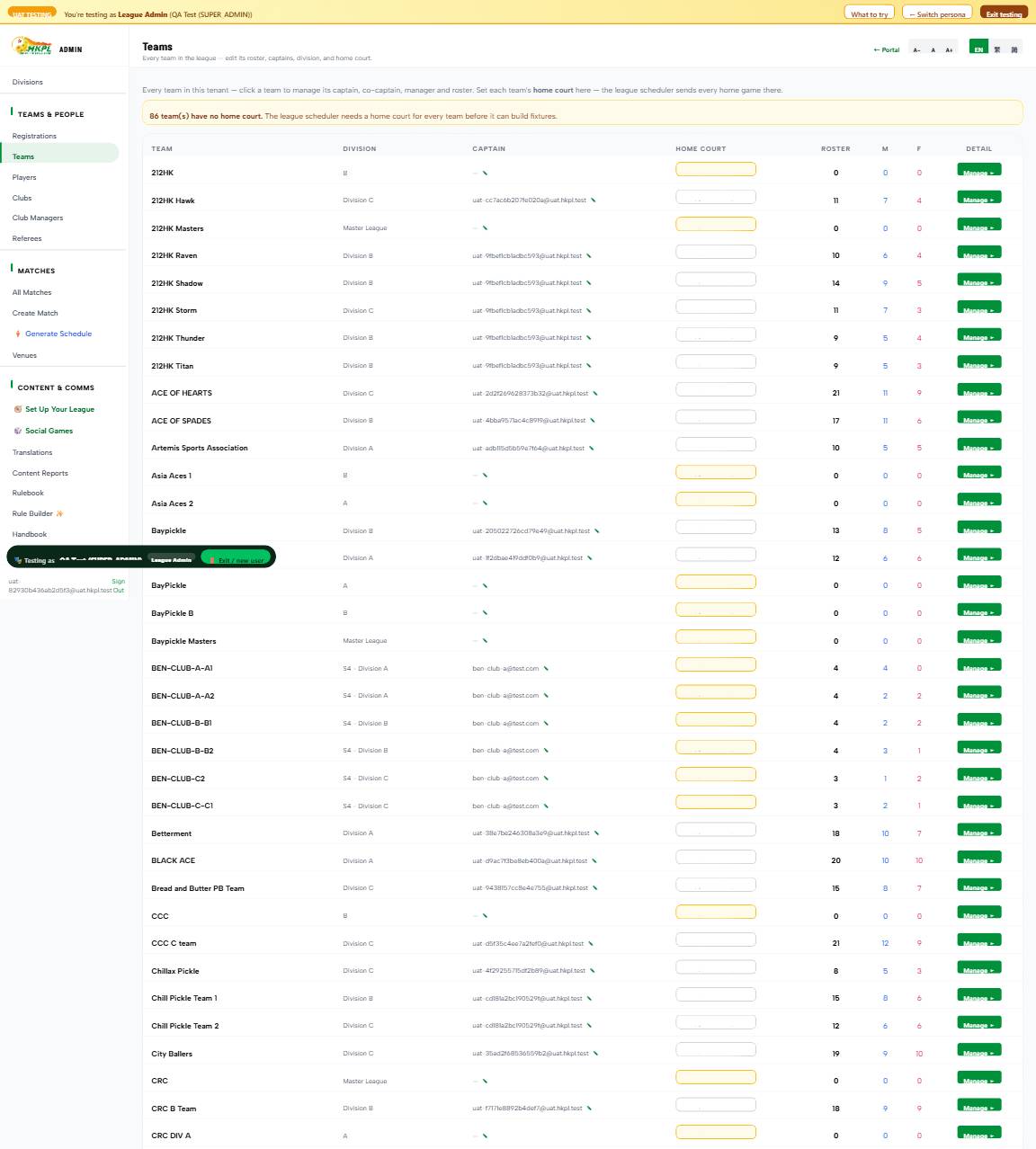Viewport: 1036px width, 1149px height.
Task: Open the home court dropdown for CCC
Action: [716, 912]
